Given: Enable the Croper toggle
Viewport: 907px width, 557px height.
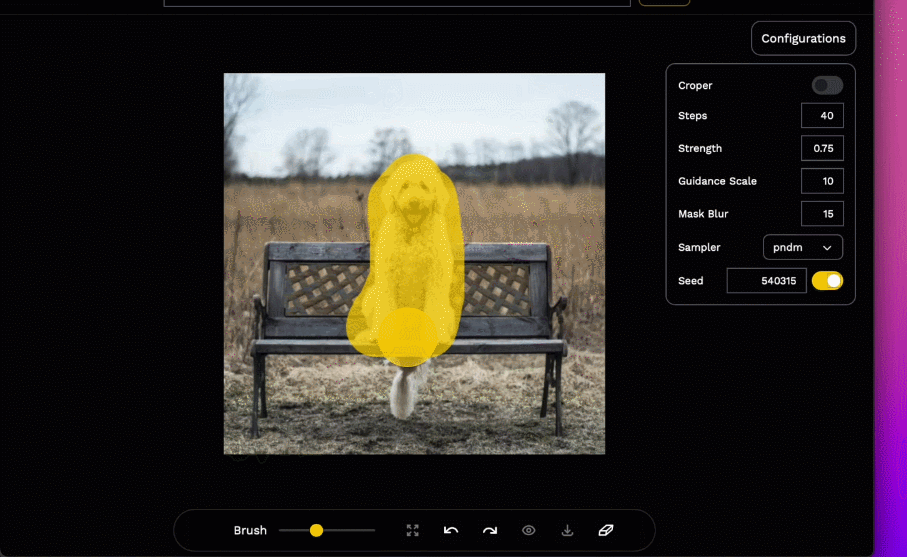Looking at the screenshot, I should (827, 86).
